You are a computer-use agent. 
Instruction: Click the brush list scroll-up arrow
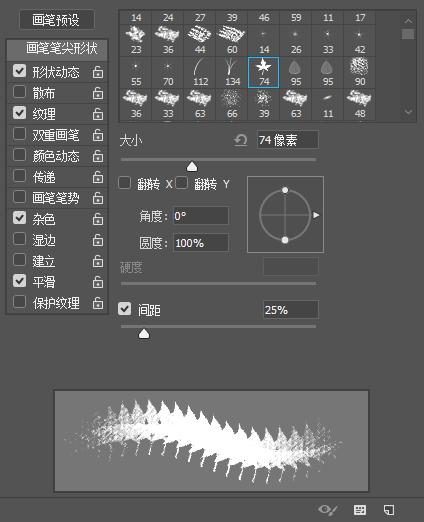[408, 21]
